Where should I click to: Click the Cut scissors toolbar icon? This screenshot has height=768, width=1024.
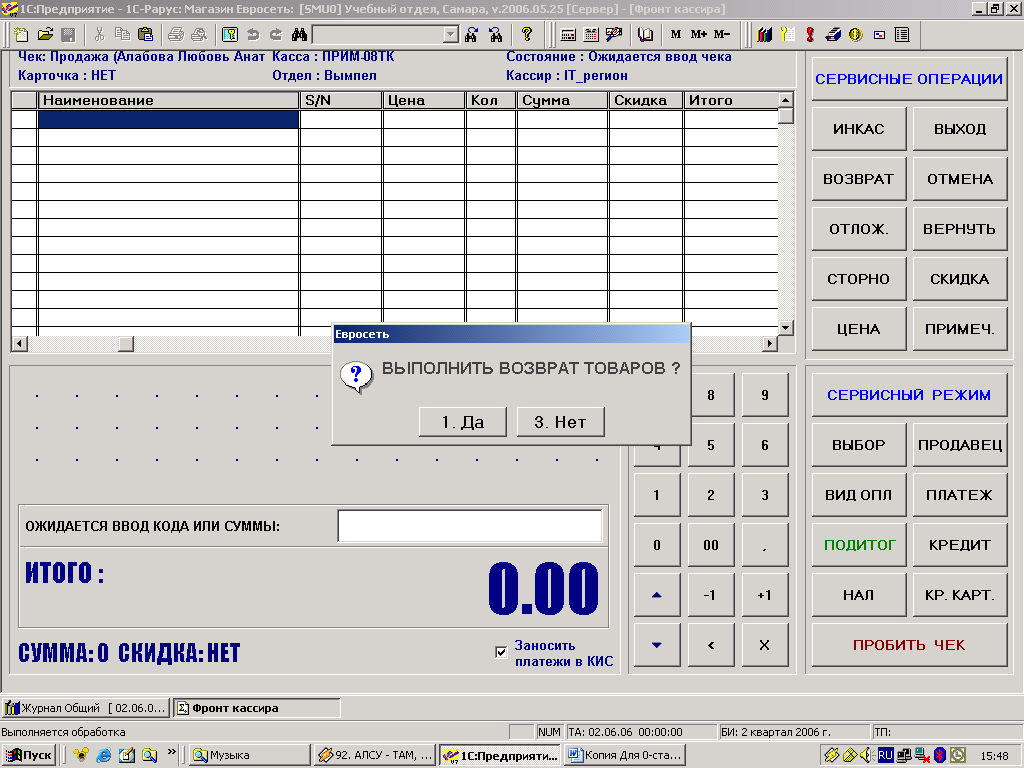[99, 35]
